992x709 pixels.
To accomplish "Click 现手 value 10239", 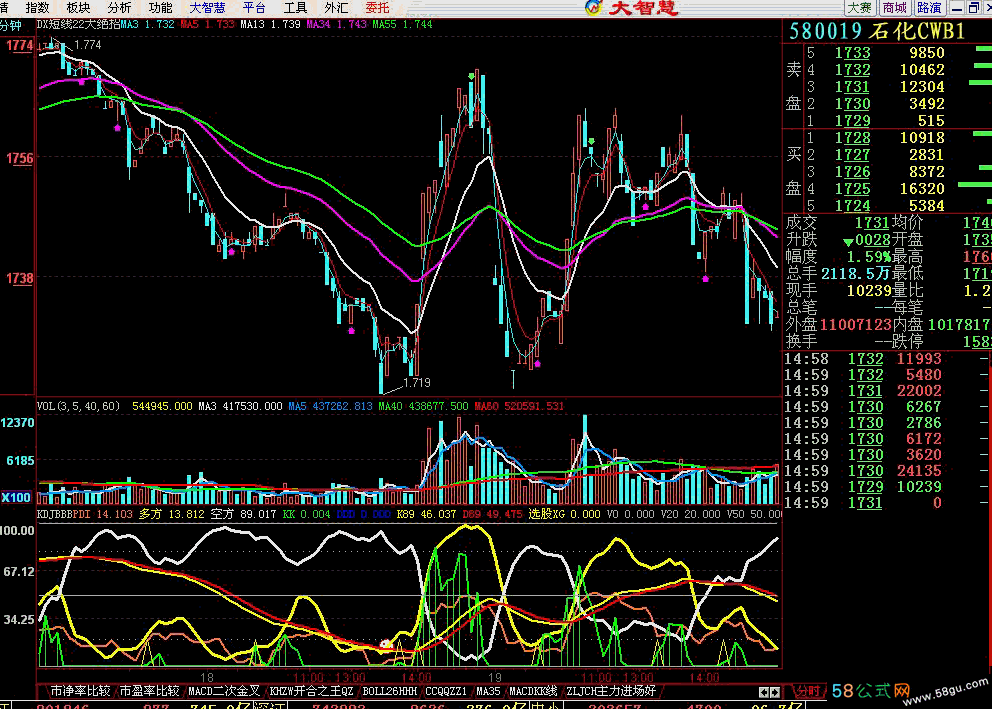I will [869, 291].
